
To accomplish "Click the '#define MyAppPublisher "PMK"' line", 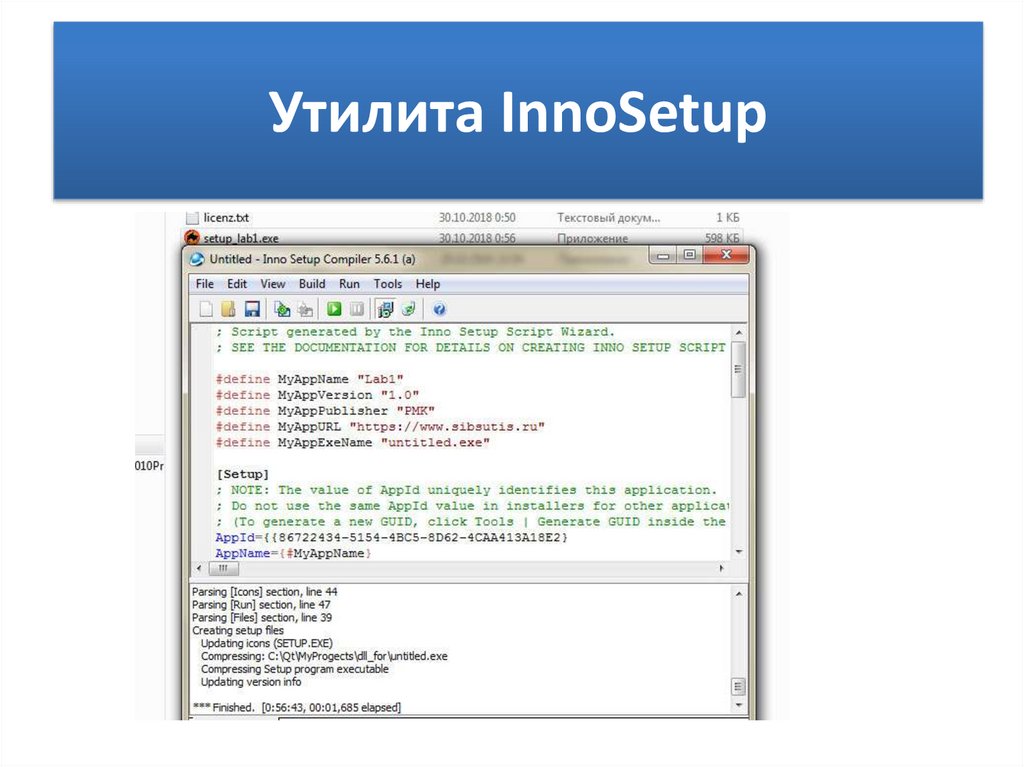I will coord(325,410).
